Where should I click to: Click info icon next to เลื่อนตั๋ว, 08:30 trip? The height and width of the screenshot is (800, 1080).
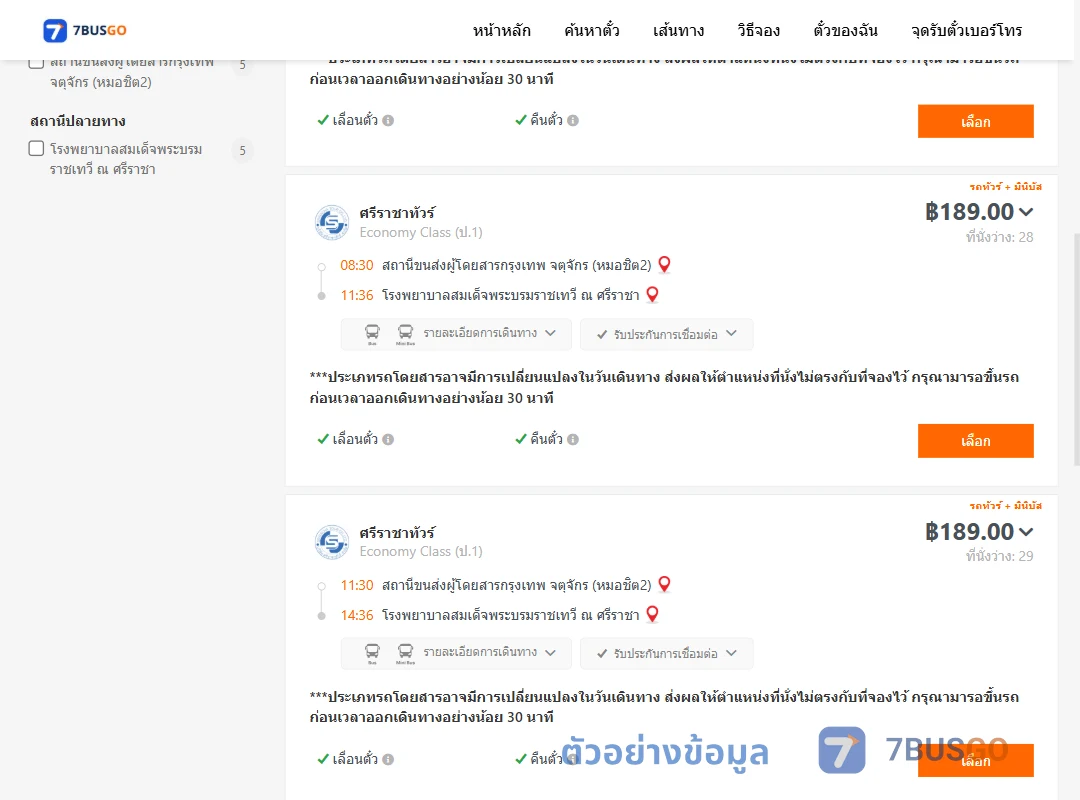pos(388,440)
